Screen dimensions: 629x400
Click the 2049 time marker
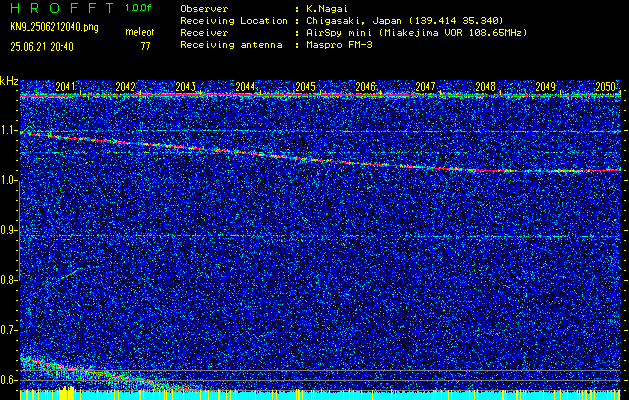click(x=545, y=86)
